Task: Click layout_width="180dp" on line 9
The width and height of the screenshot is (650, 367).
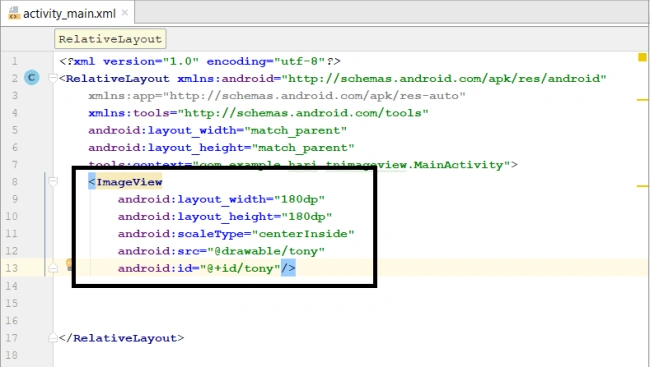Action: (x=221, y=199)
